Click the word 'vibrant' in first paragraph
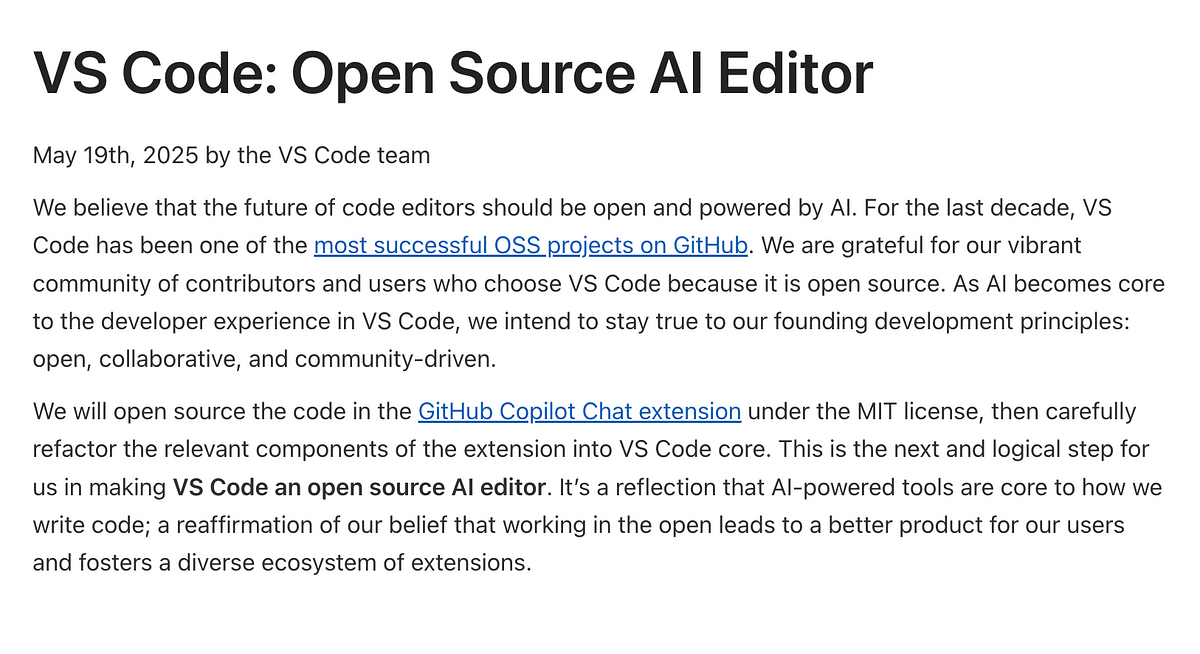Viewport: 1200px width, 654px height. click(x=1045, y=245)
